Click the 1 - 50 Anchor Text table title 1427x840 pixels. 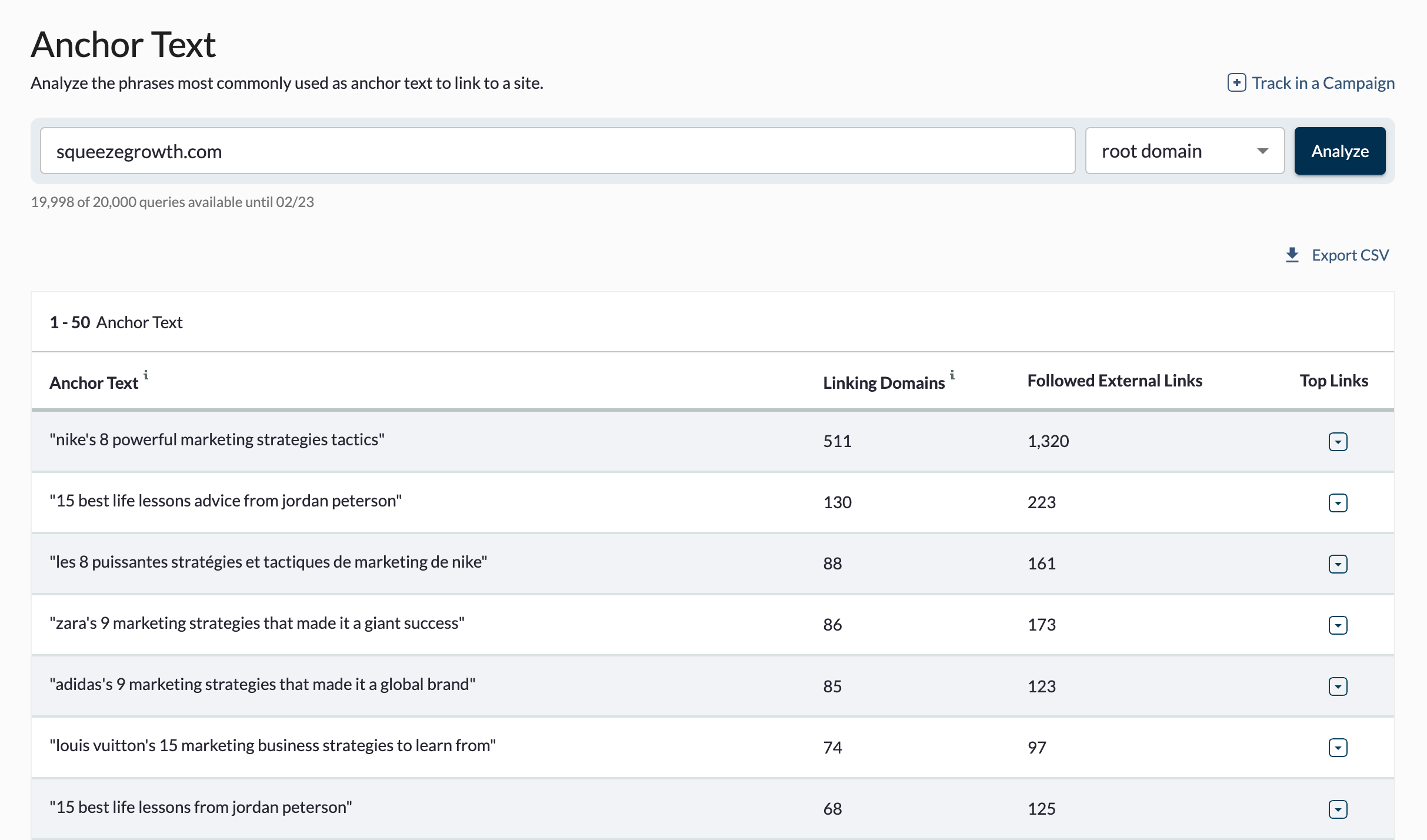point(116,322)
